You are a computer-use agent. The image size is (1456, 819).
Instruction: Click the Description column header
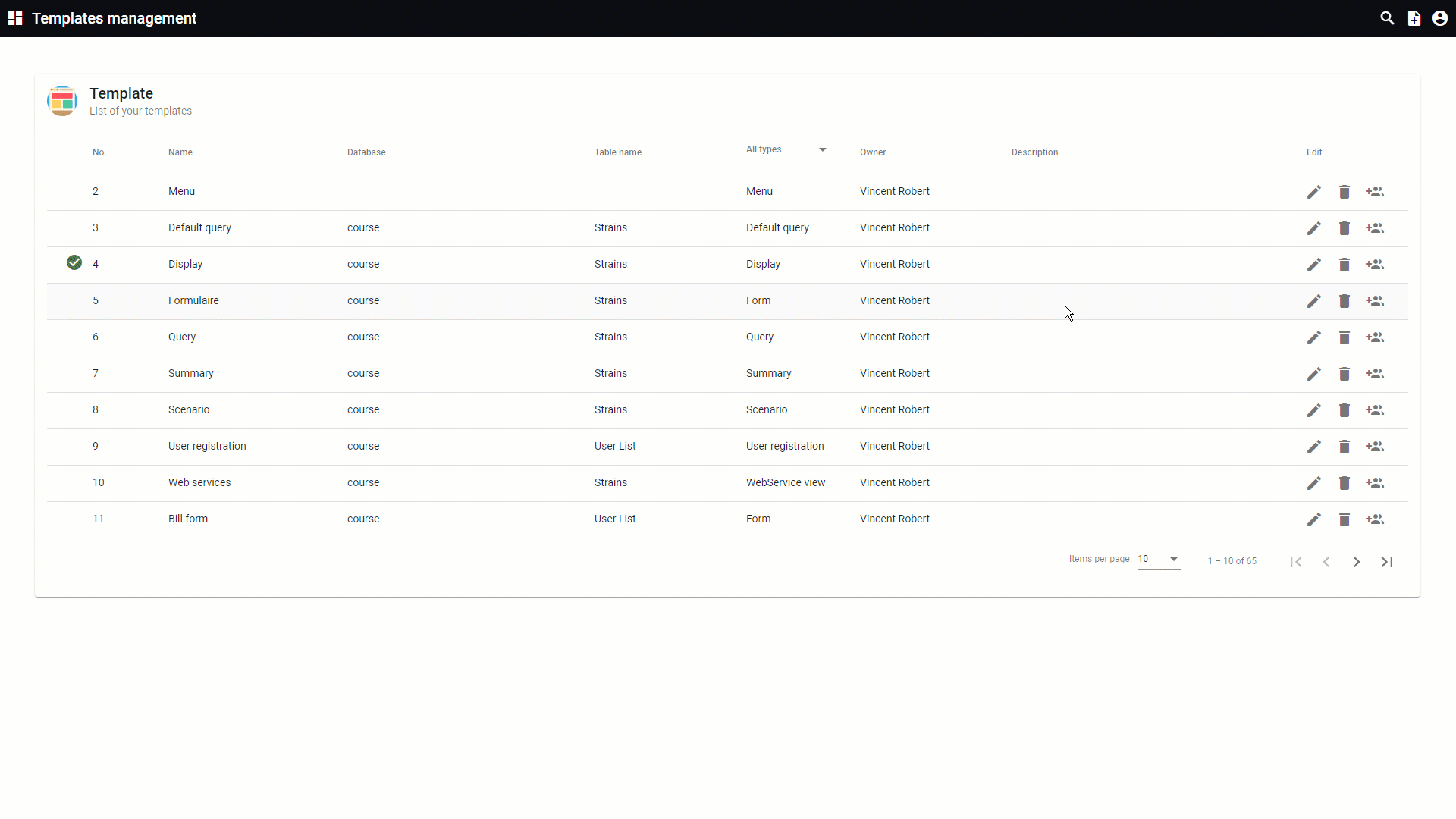[1034, 152]
